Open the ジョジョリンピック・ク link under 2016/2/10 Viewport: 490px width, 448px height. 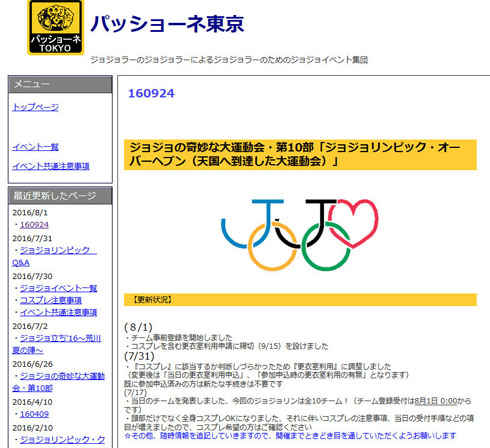tap(62, 440)
